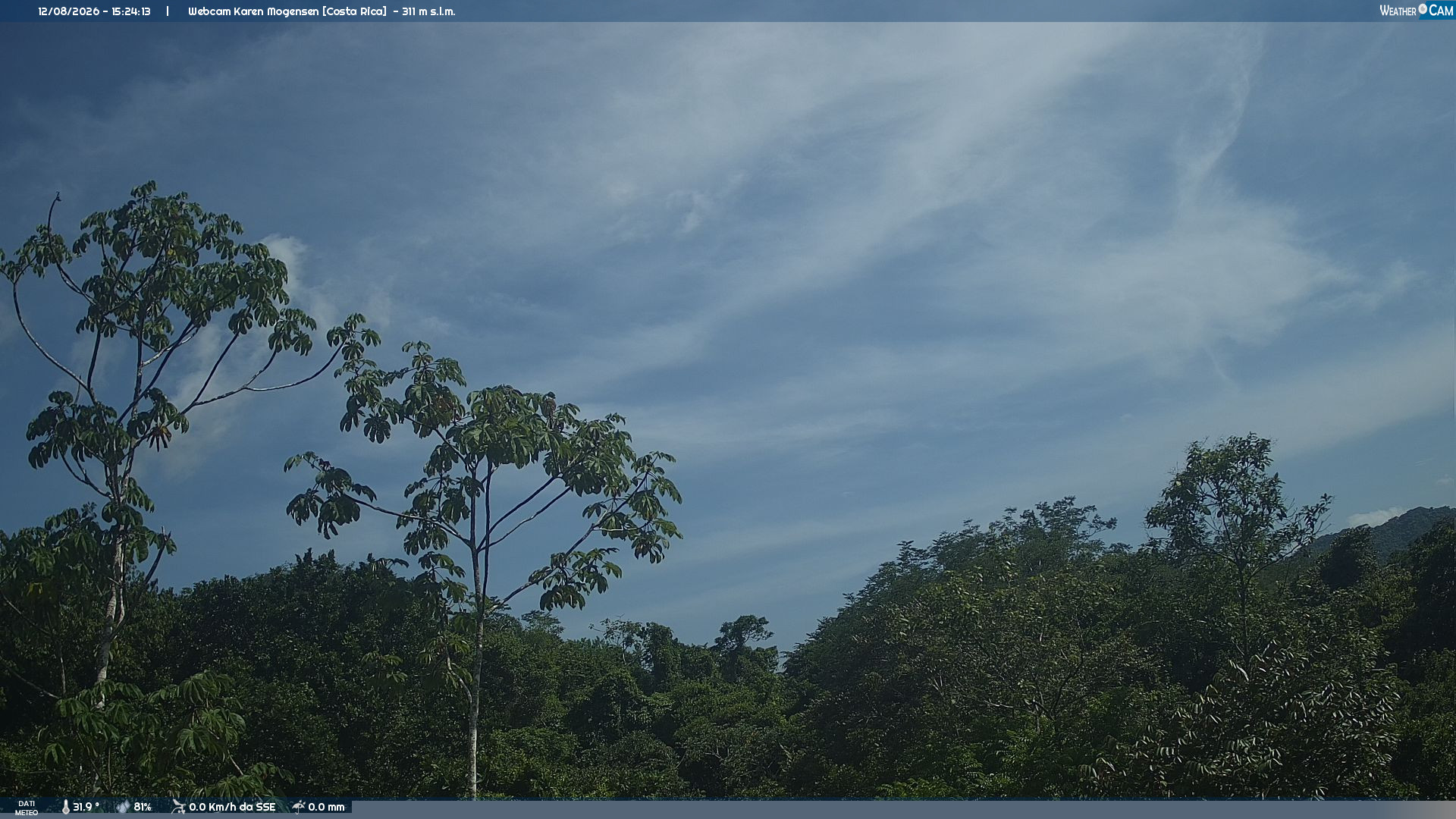Click the "DATI METEO" label
This screenshot has width=1456, height=819.
pos(27,808)
